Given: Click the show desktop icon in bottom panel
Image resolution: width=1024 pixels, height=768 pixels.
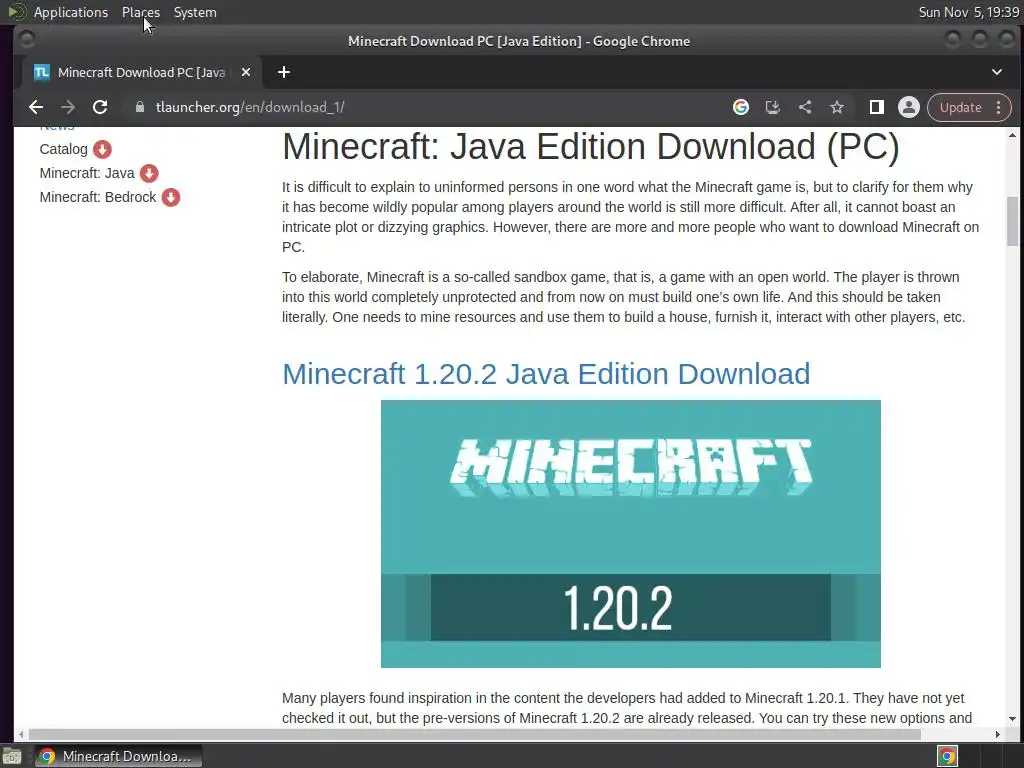Looking at the screenshot, I should pos(11,756).
